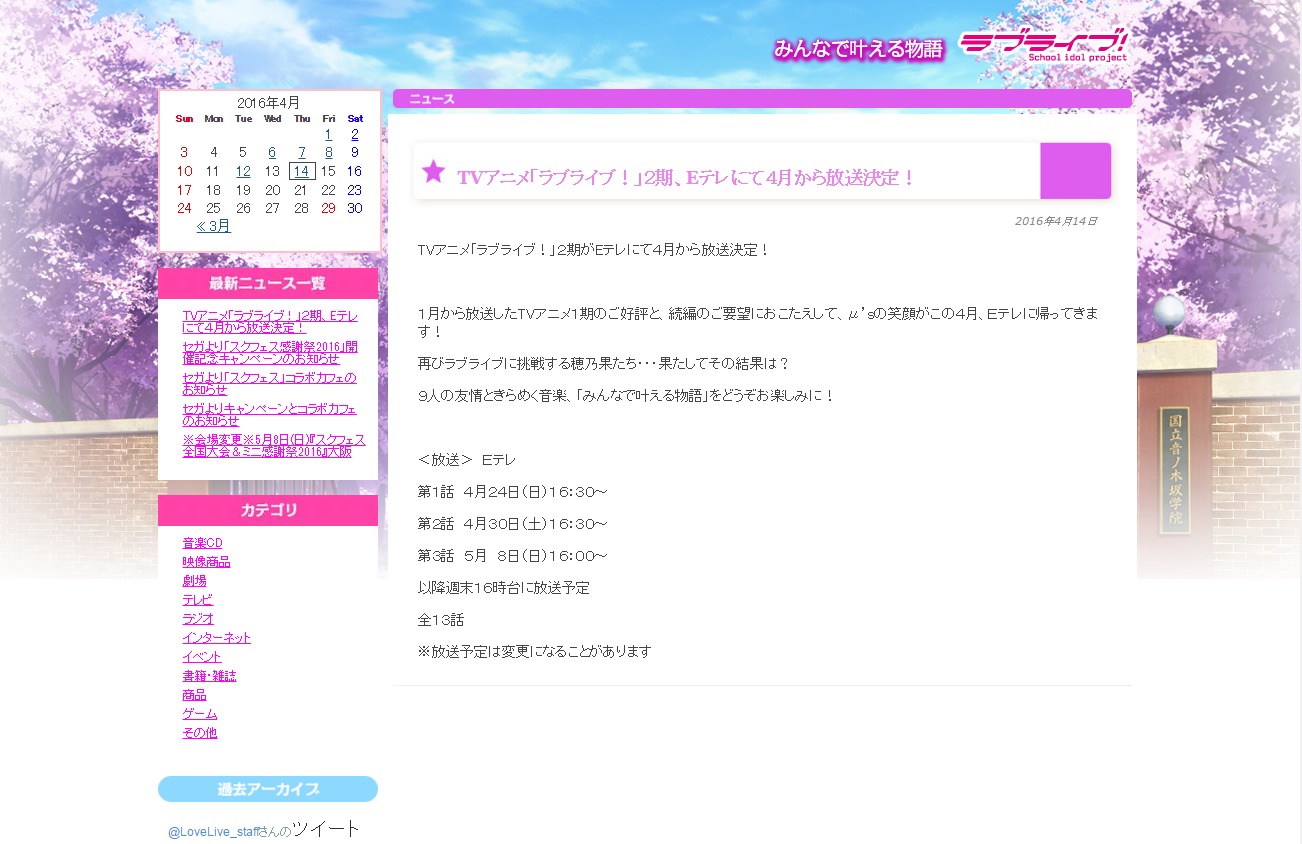
Task: Open the 映像商品 category
Action: (x=206, y=562)
